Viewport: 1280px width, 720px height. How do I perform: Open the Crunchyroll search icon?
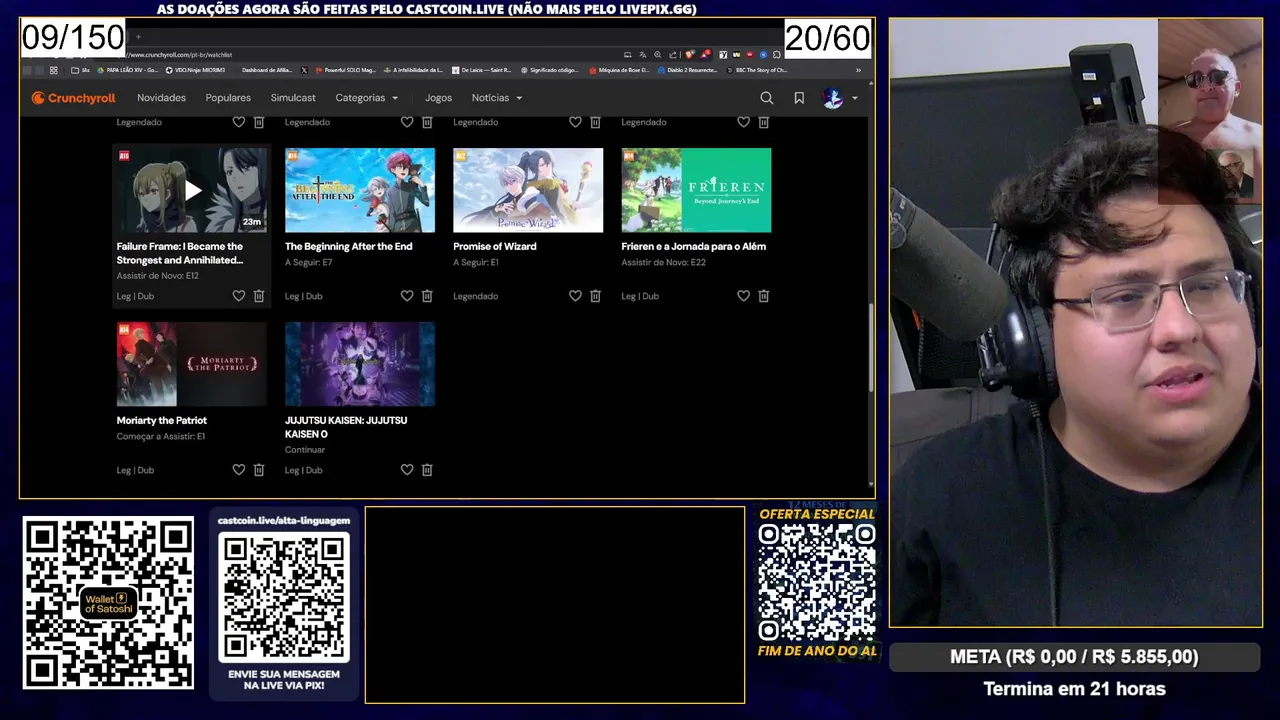click(766, 98)
